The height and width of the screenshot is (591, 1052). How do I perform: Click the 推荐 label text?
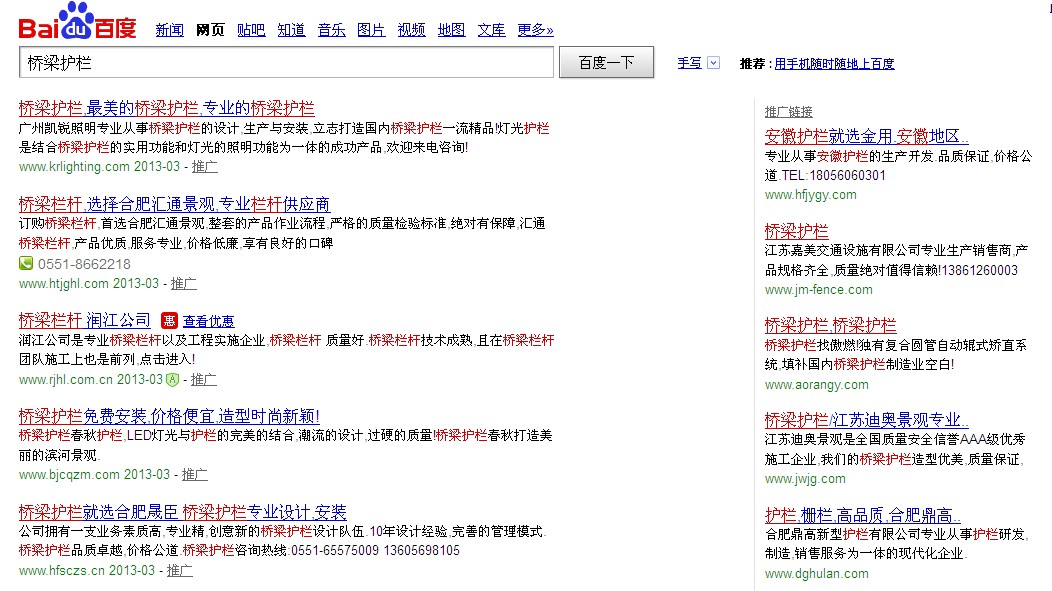(753, 64)
